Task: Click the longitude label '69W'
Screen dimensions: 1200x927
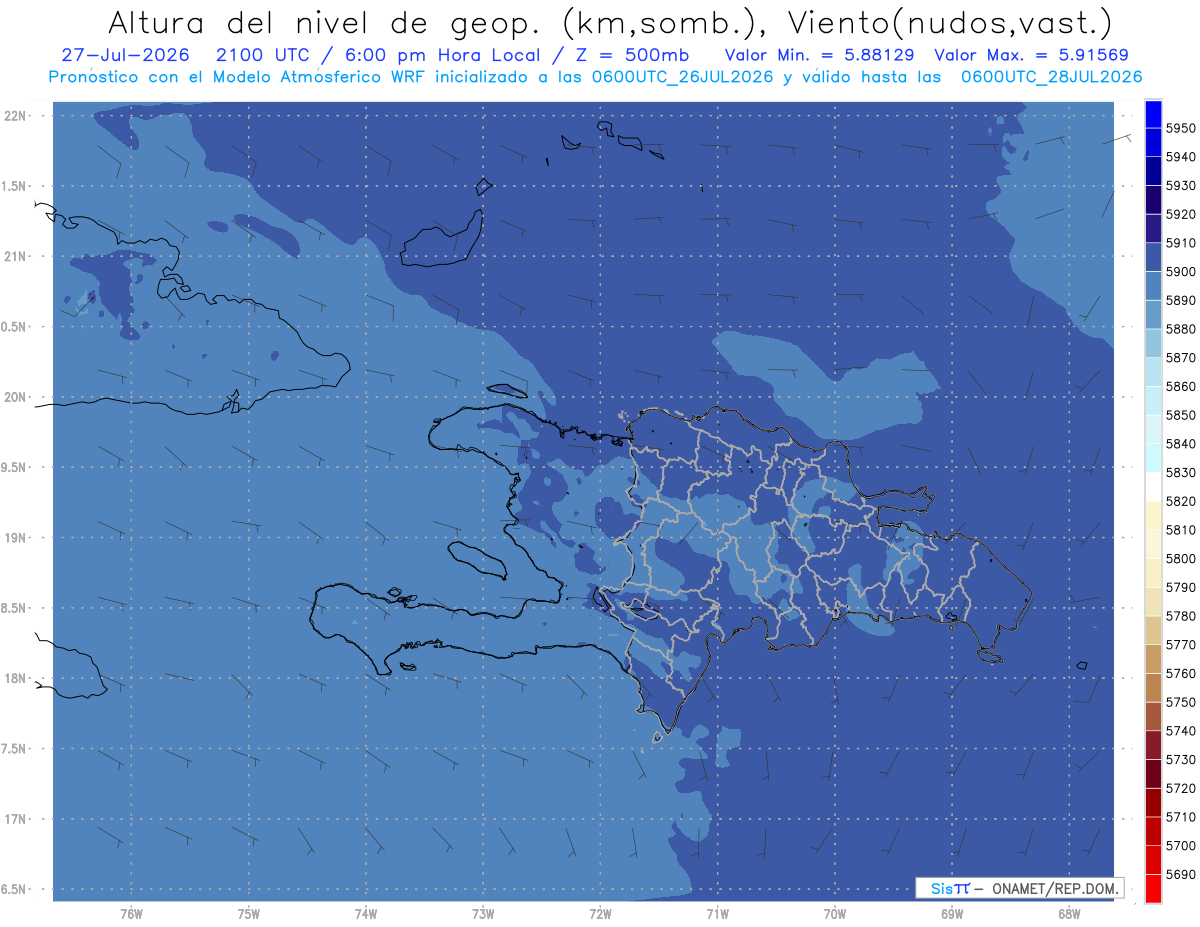Action: click(x=952, y=914)
